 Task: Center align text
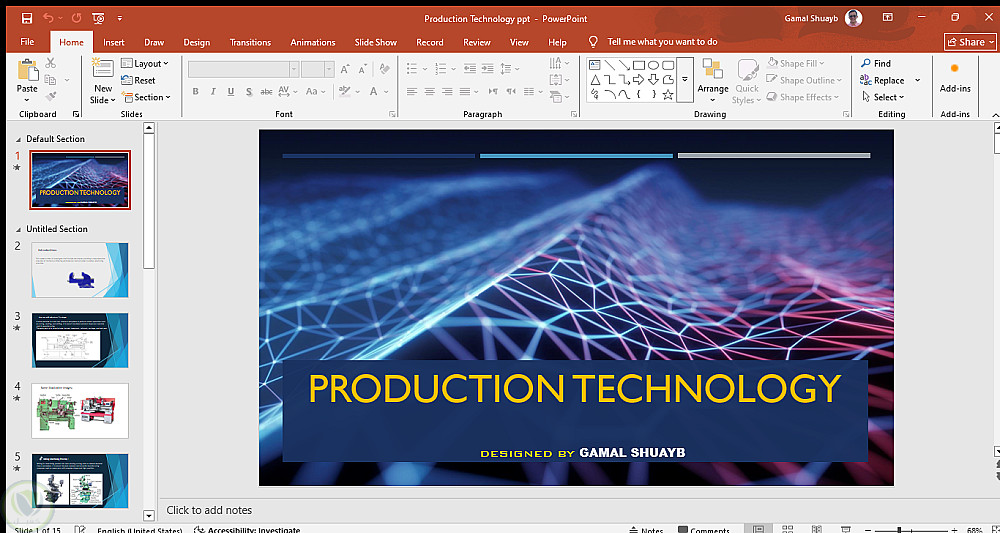(430, 92)
